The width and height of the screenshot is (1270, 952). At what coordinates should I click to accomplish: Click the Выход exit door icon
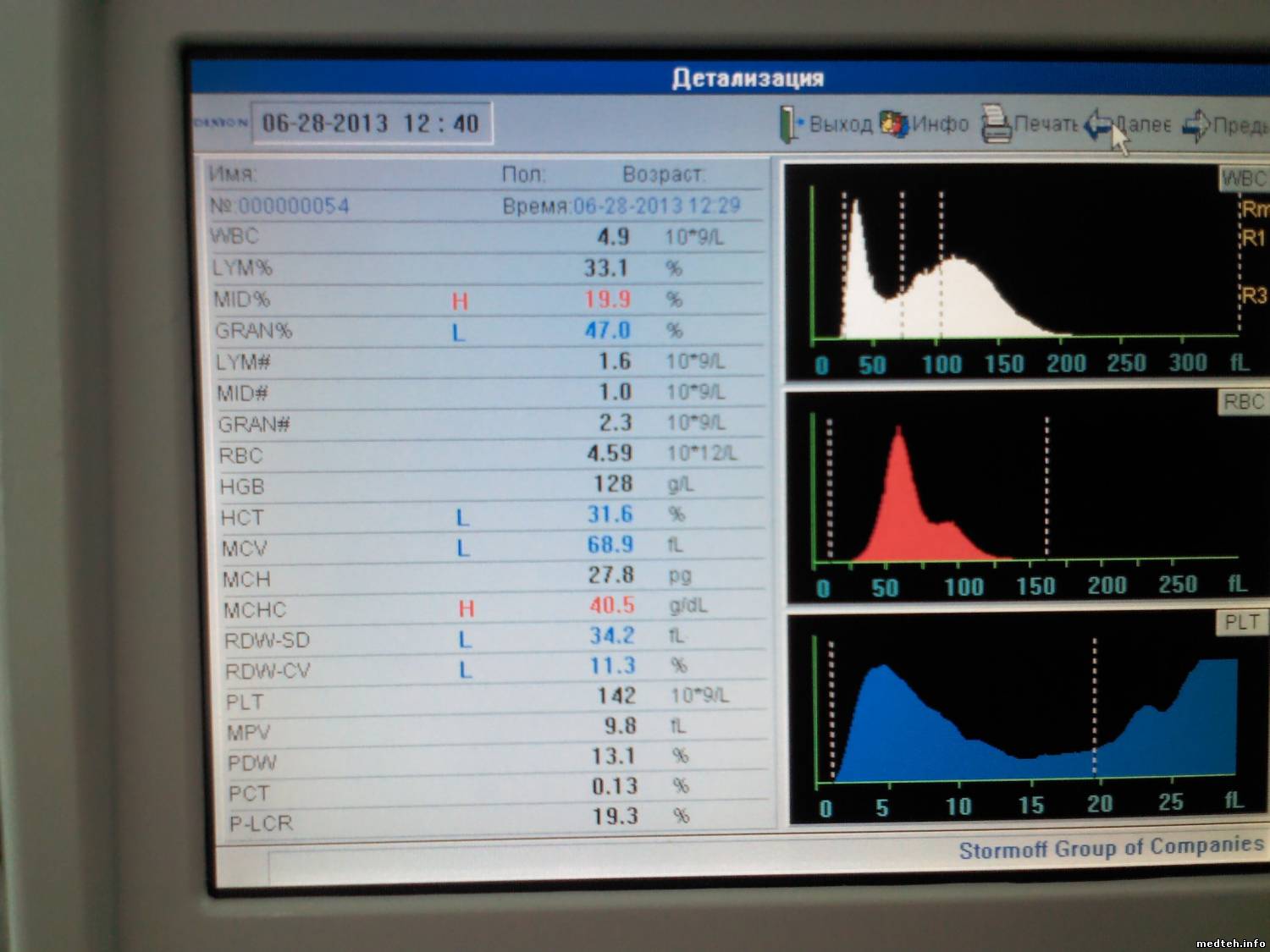(789, 124)
